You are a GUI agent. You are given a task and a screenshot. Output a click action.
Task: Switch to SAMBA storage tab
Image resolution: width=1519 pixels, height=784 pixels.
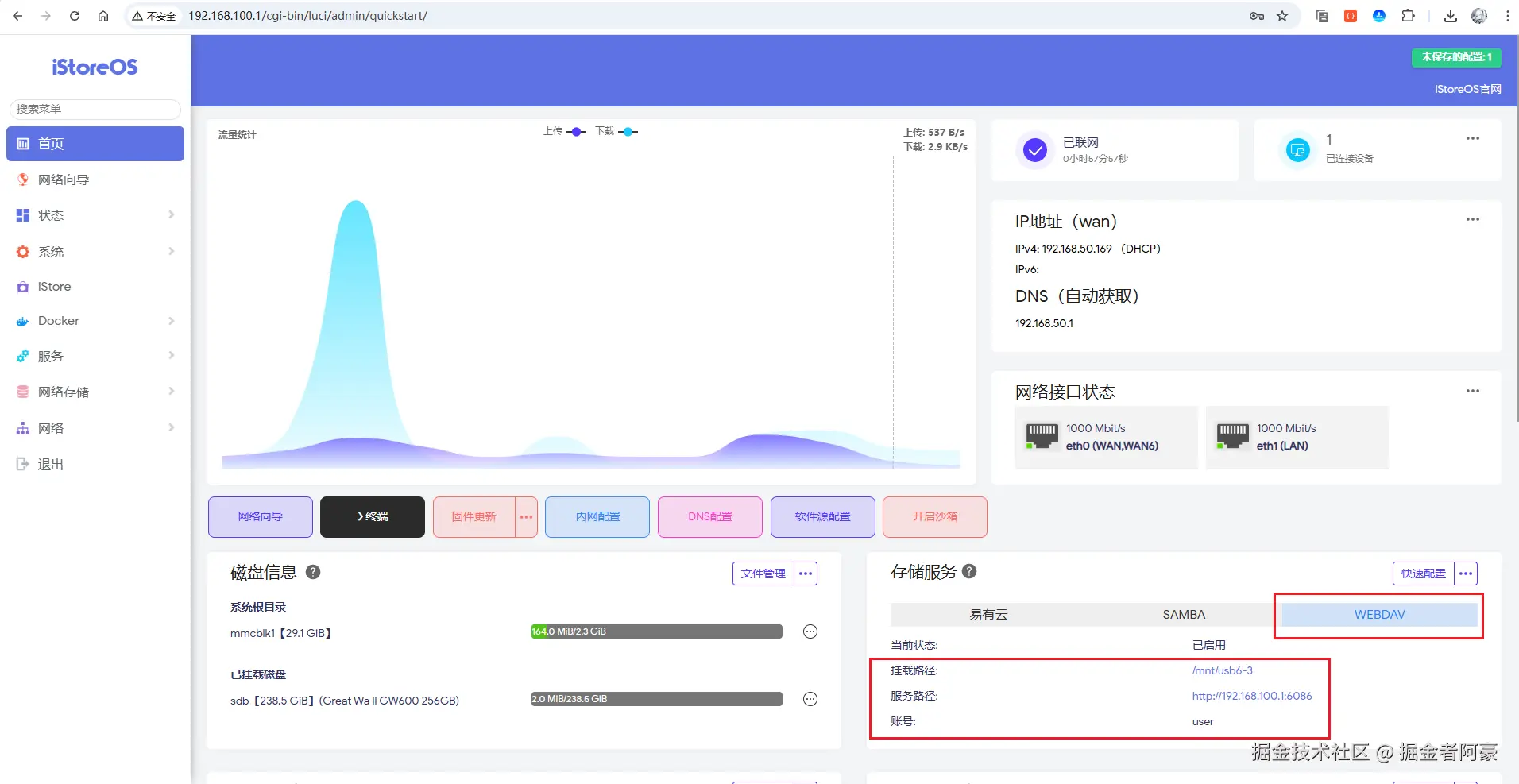coord(1184,615)
